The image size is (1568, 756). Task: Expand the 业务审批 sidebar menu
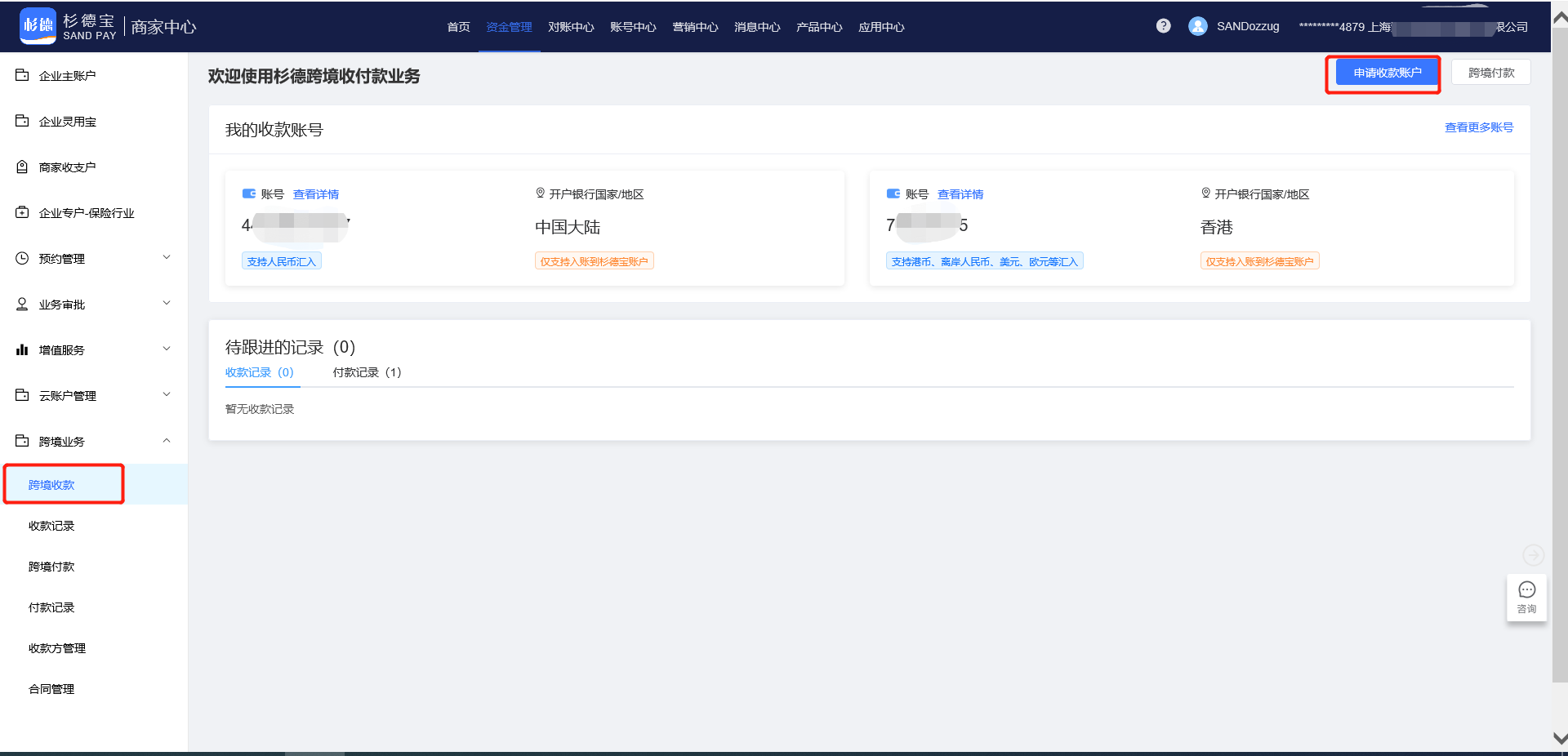pos(167,304)
